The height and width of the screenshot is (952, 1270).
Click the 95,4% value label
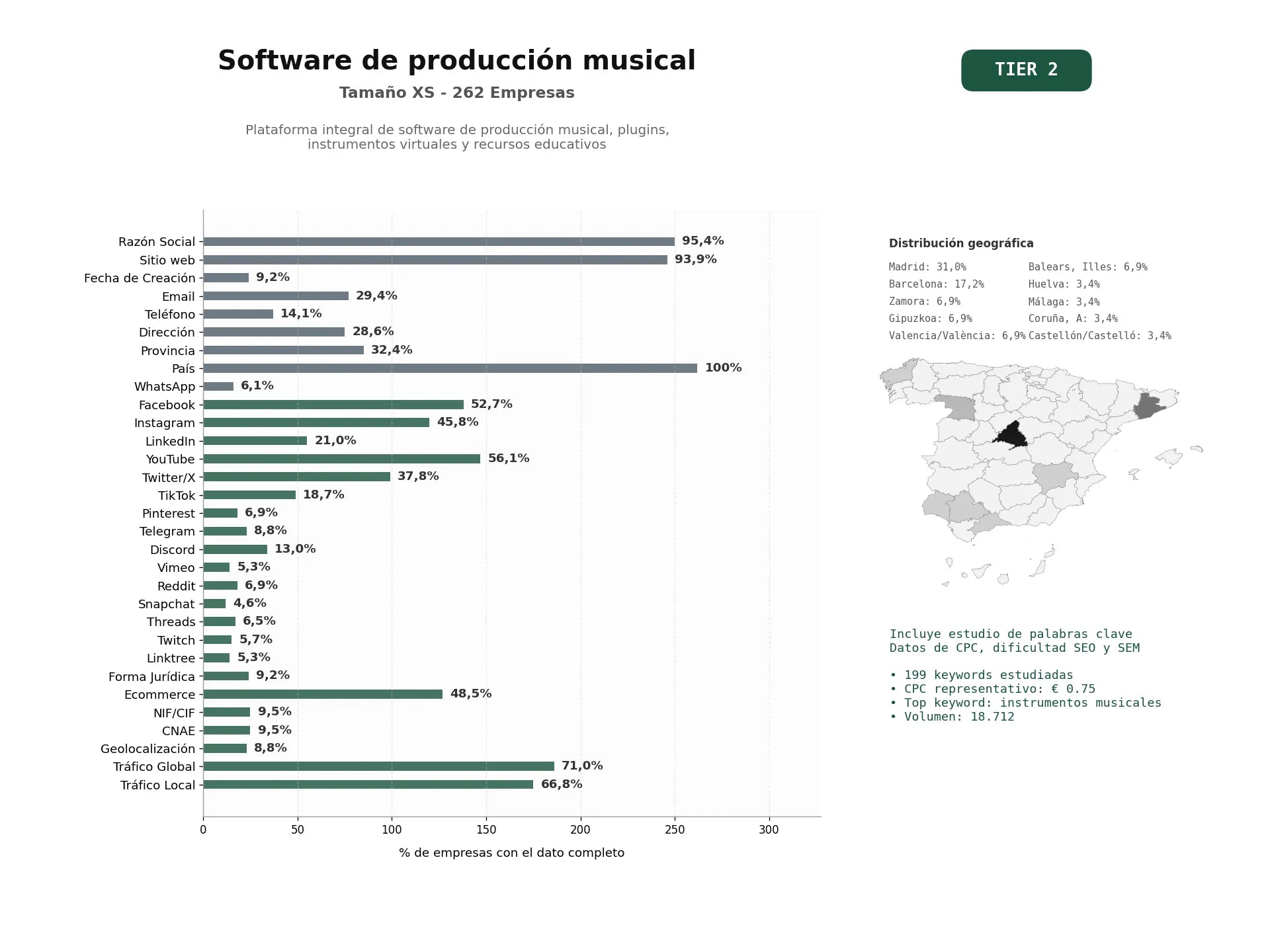702,241
